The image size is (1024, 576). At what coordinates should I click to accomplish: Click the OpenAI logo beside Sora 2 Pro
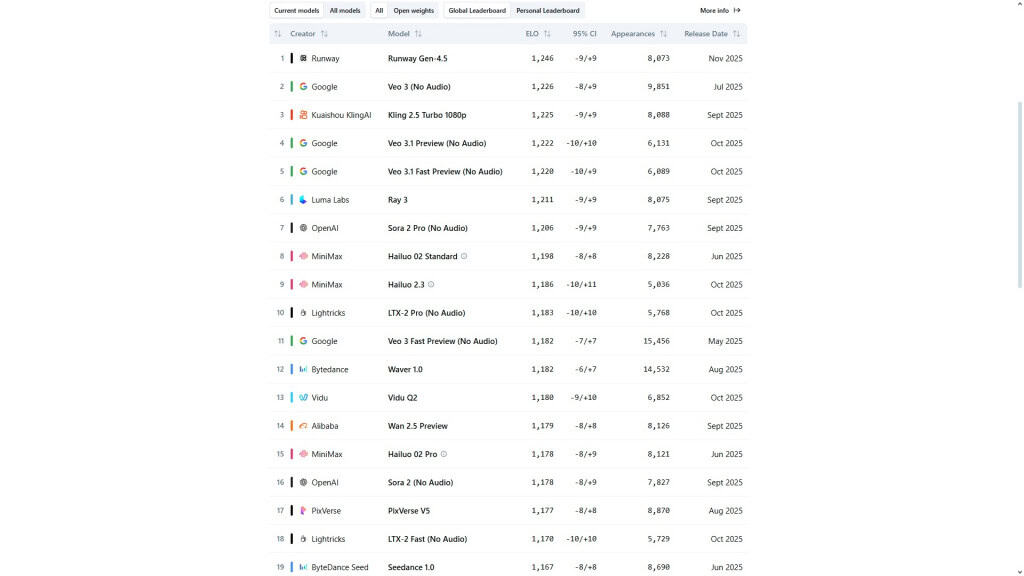click(x=303, y=227)
